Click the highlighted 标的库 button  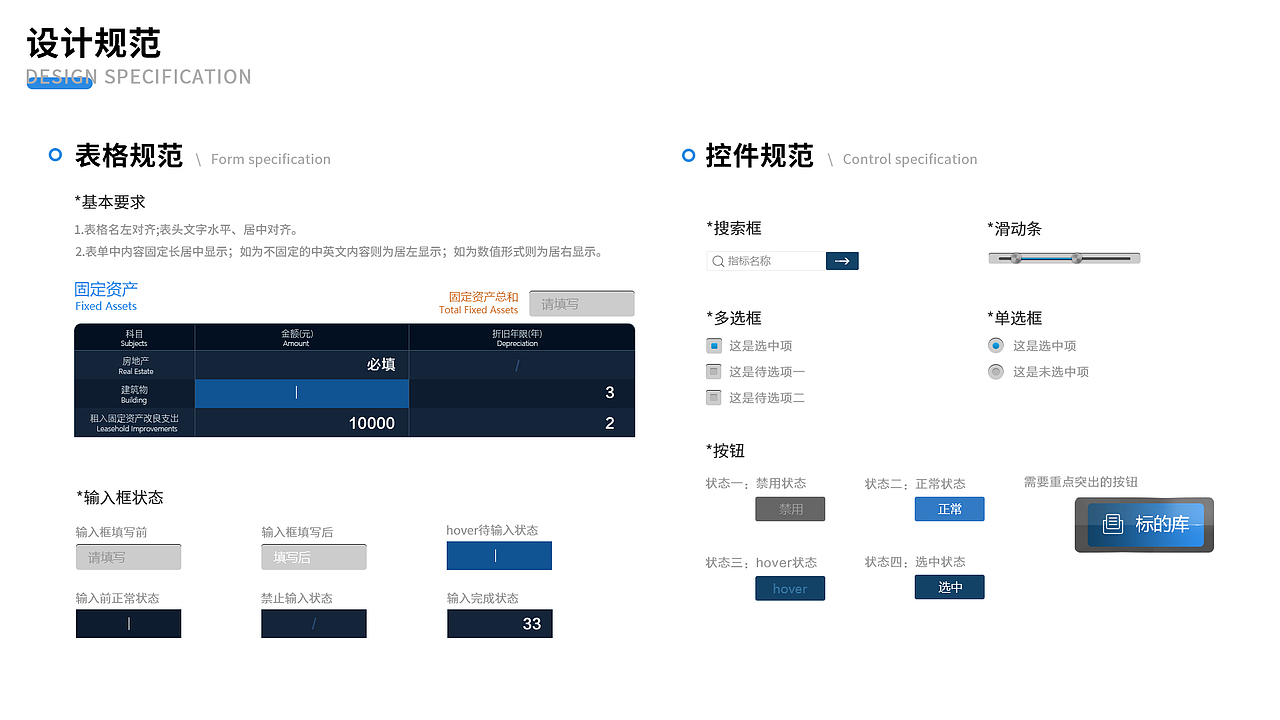(x=1144, y=524)
